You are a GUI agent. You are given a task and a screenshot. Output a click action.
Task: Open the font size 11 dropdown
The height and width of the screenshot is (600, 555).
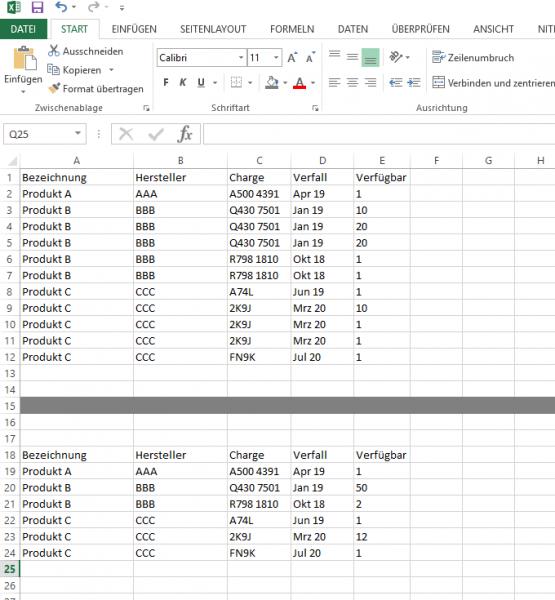276,57
